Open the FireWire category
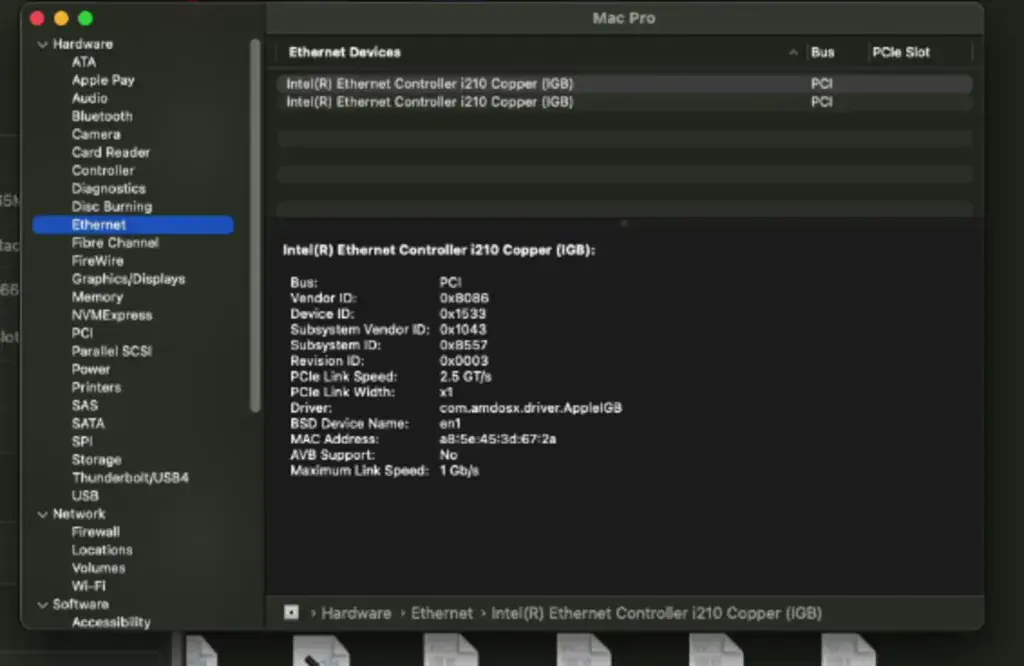 [x=97, y=261]
